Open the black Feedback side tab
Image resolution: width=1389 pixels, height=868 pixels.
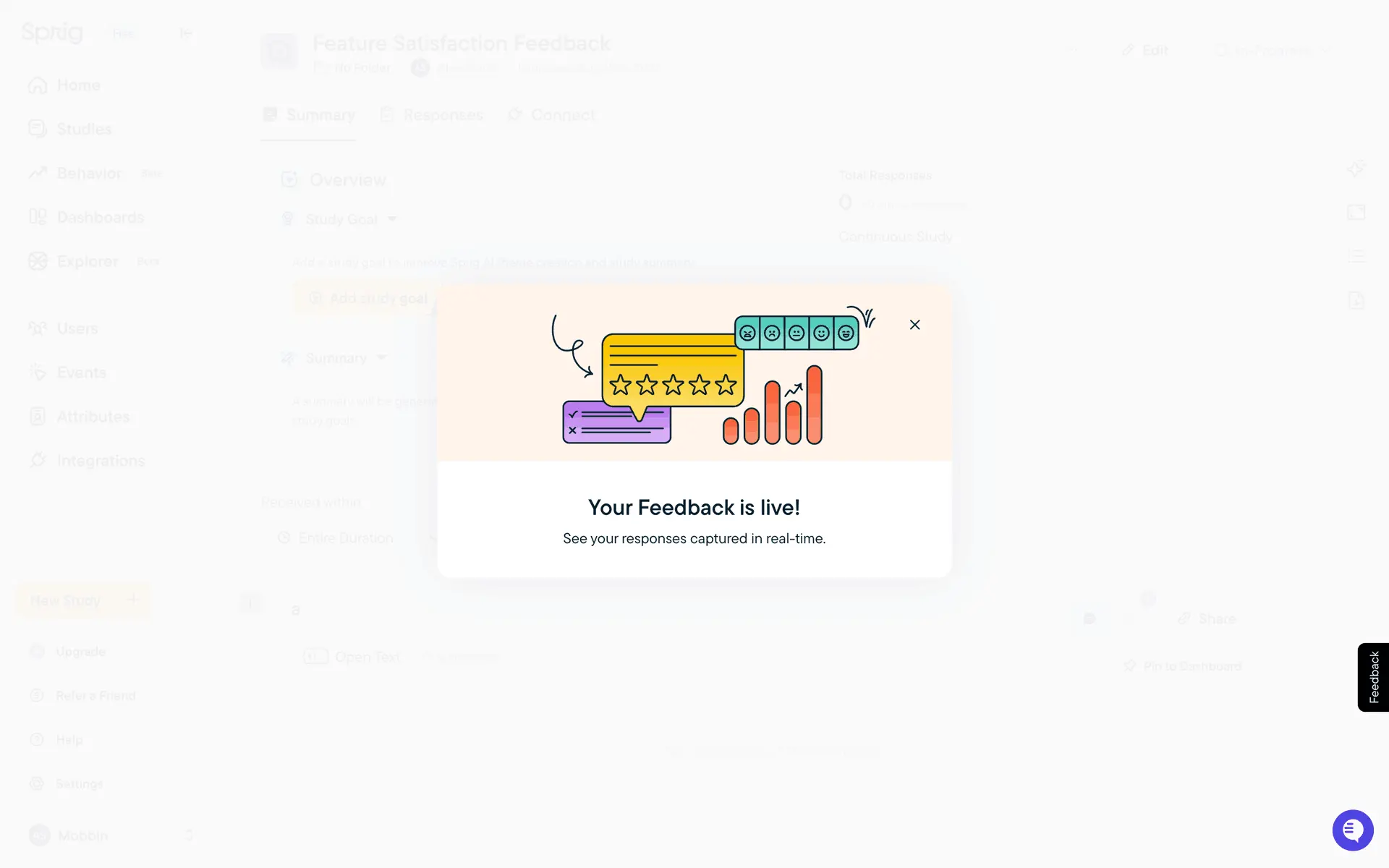pyautogui.click(x=1373, y=677)
